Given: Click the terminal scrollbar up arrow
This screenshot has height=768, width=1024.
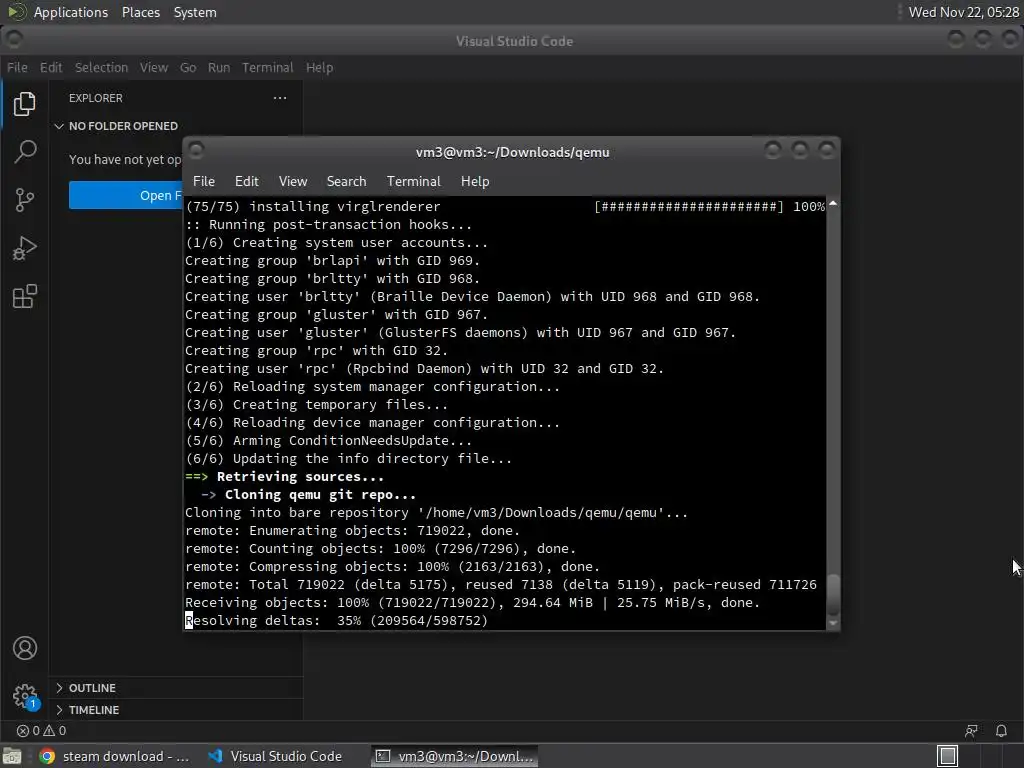Looking at the screenshot, I should [833, 204].
